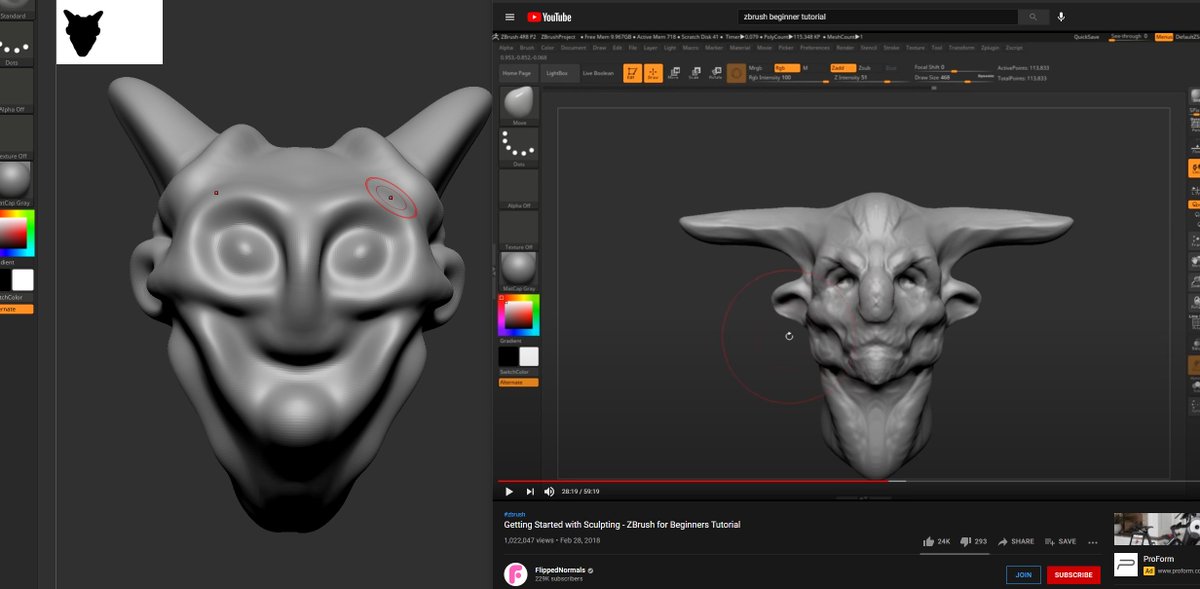Open the YouTube hamburger guide menu
Screen dimensions: 1200x589
click(509, 17)
